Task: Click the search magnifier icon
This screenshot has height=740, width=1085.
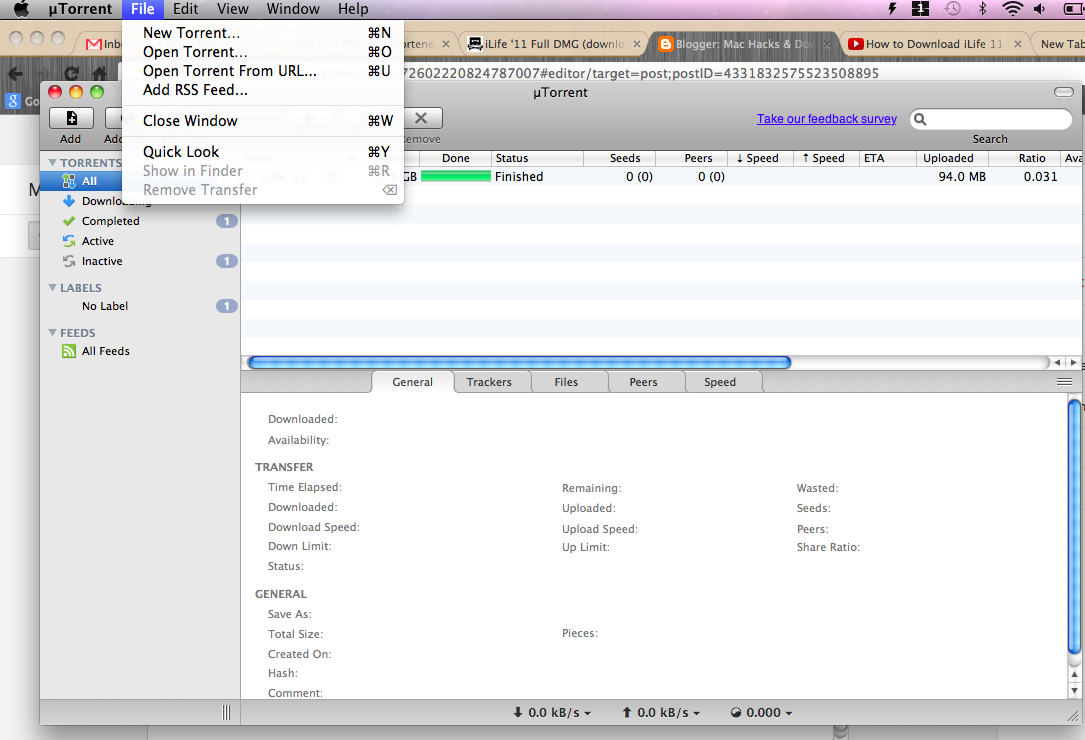Action: [920, 119]
